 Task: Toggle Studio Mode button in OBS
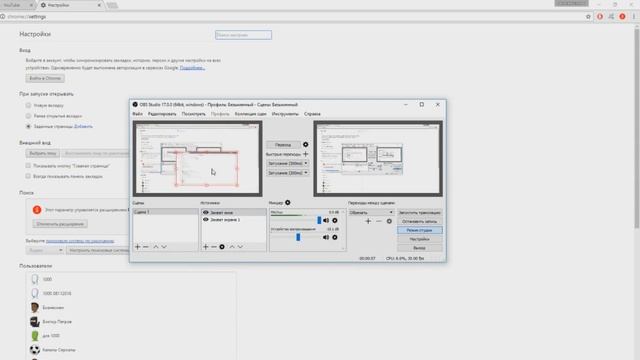pyautogui.click(x=420, y=230)
